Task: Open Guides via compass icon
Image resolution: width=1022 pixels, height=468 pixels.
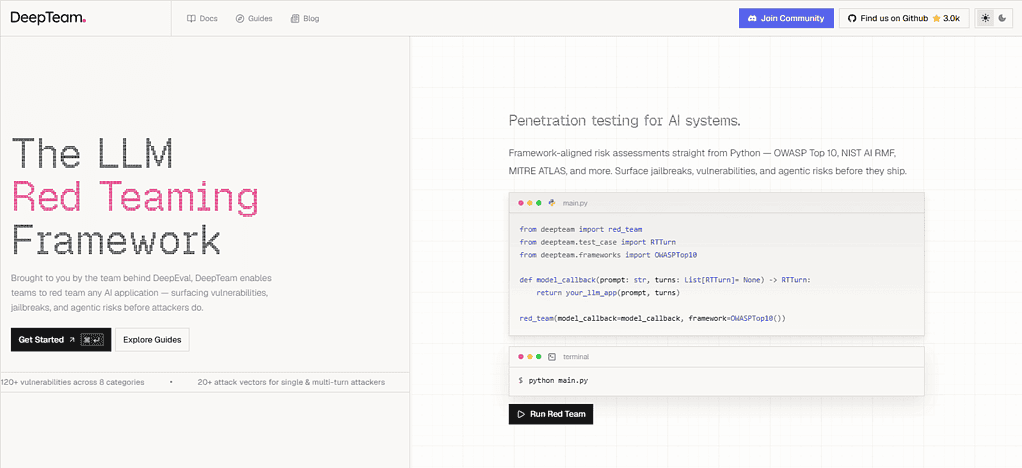Action: (x=240, y=19)
